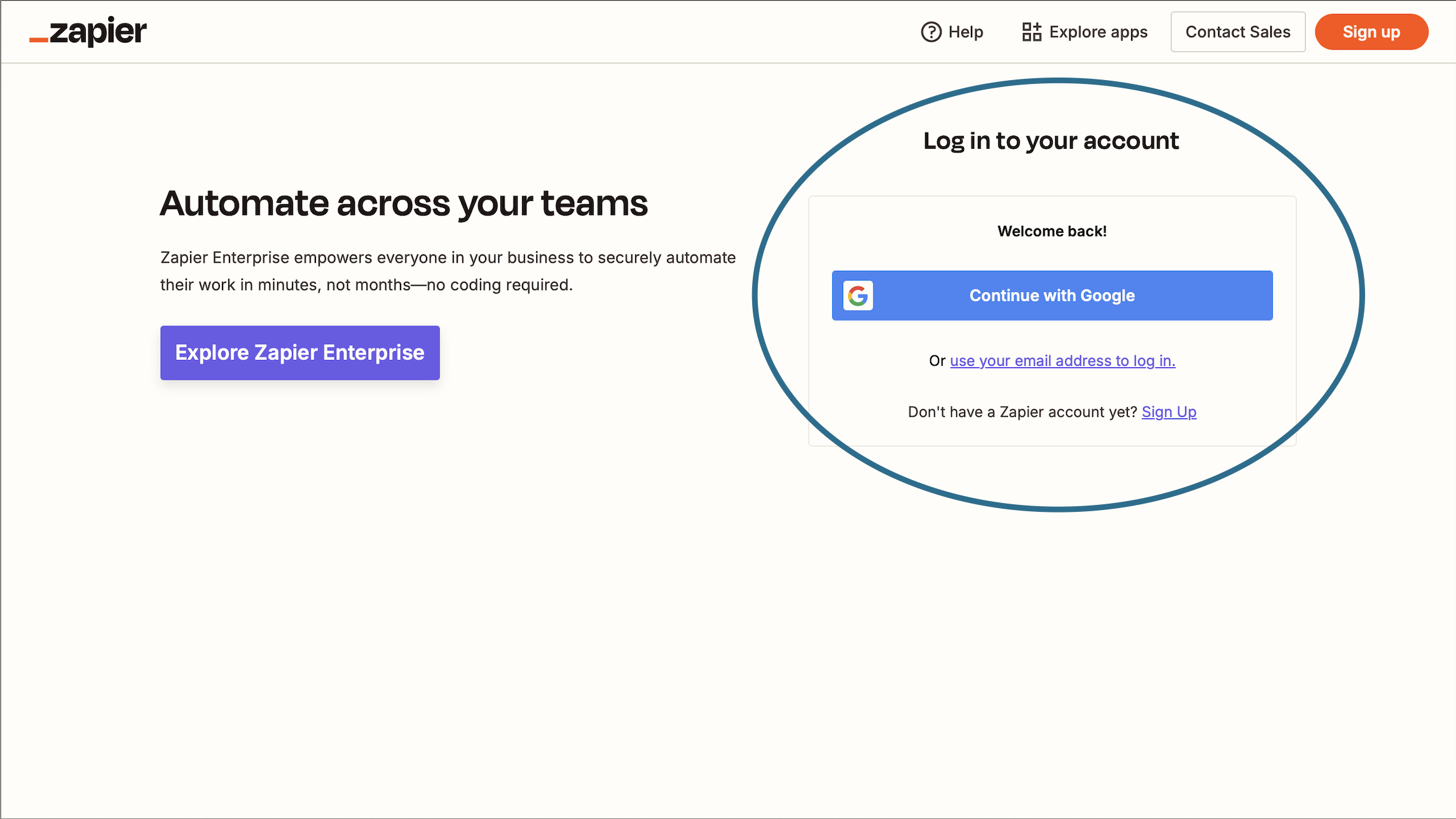
Task: Click the Zapier Enterprise empowers paragraph
Action: coord(448,271)
